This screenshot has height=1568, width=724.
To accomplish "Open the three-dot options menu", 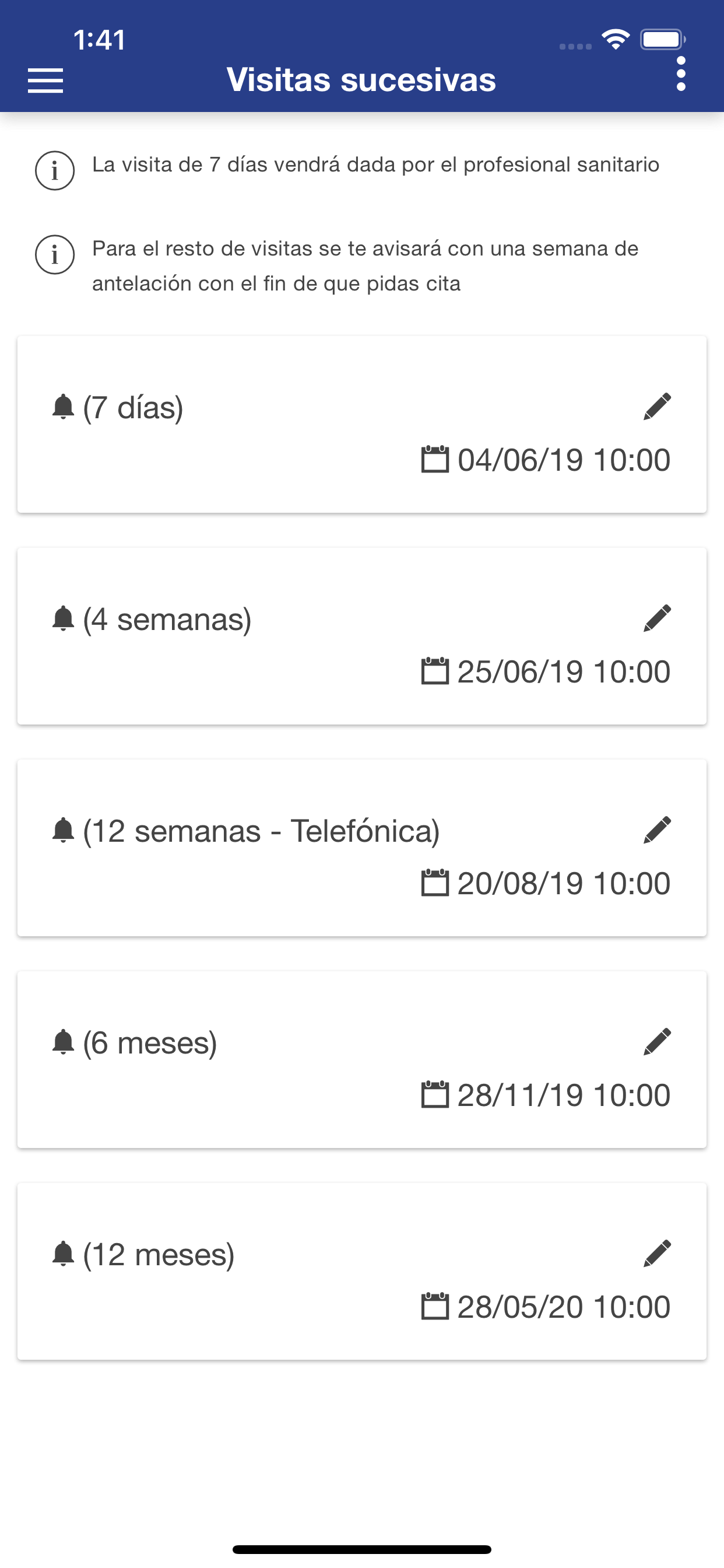I will coord(681,74).
